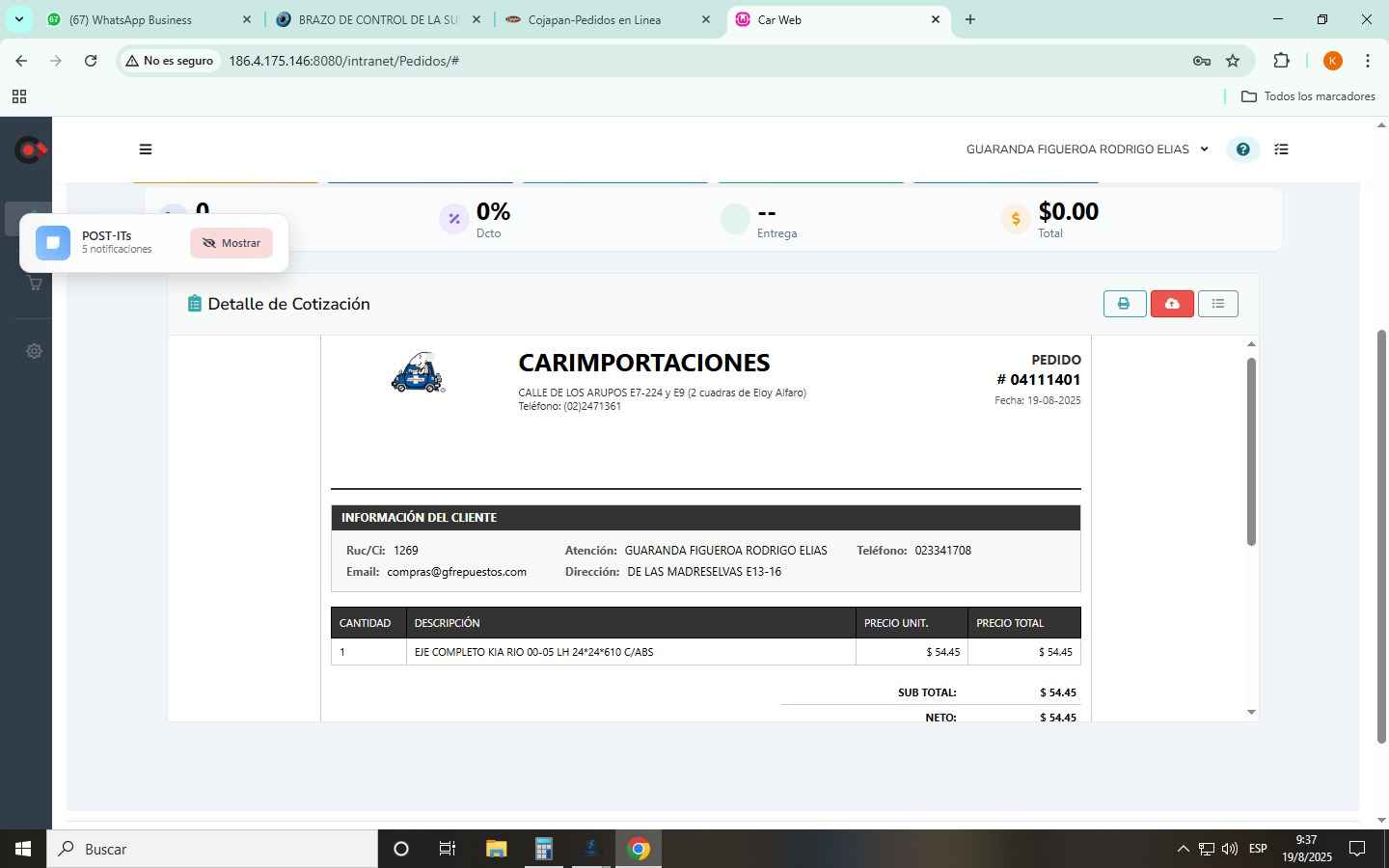The width and height of the screenshot is (1389, 868).
Task: Click the red cloud upload button
Action: coord(1172,304)
